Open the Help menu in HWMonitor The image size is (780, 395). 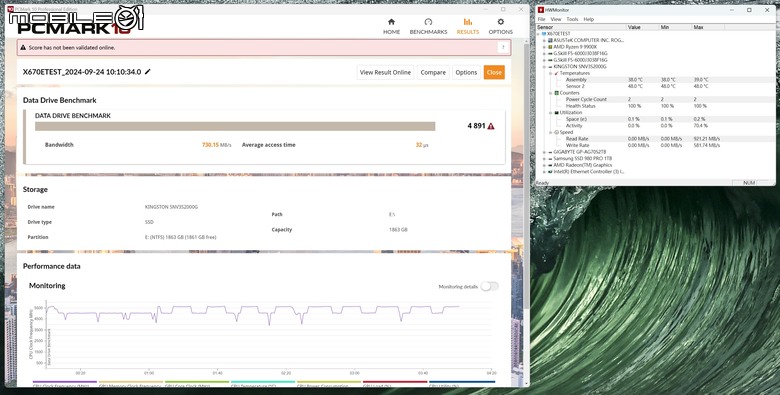tap(588, 19)
